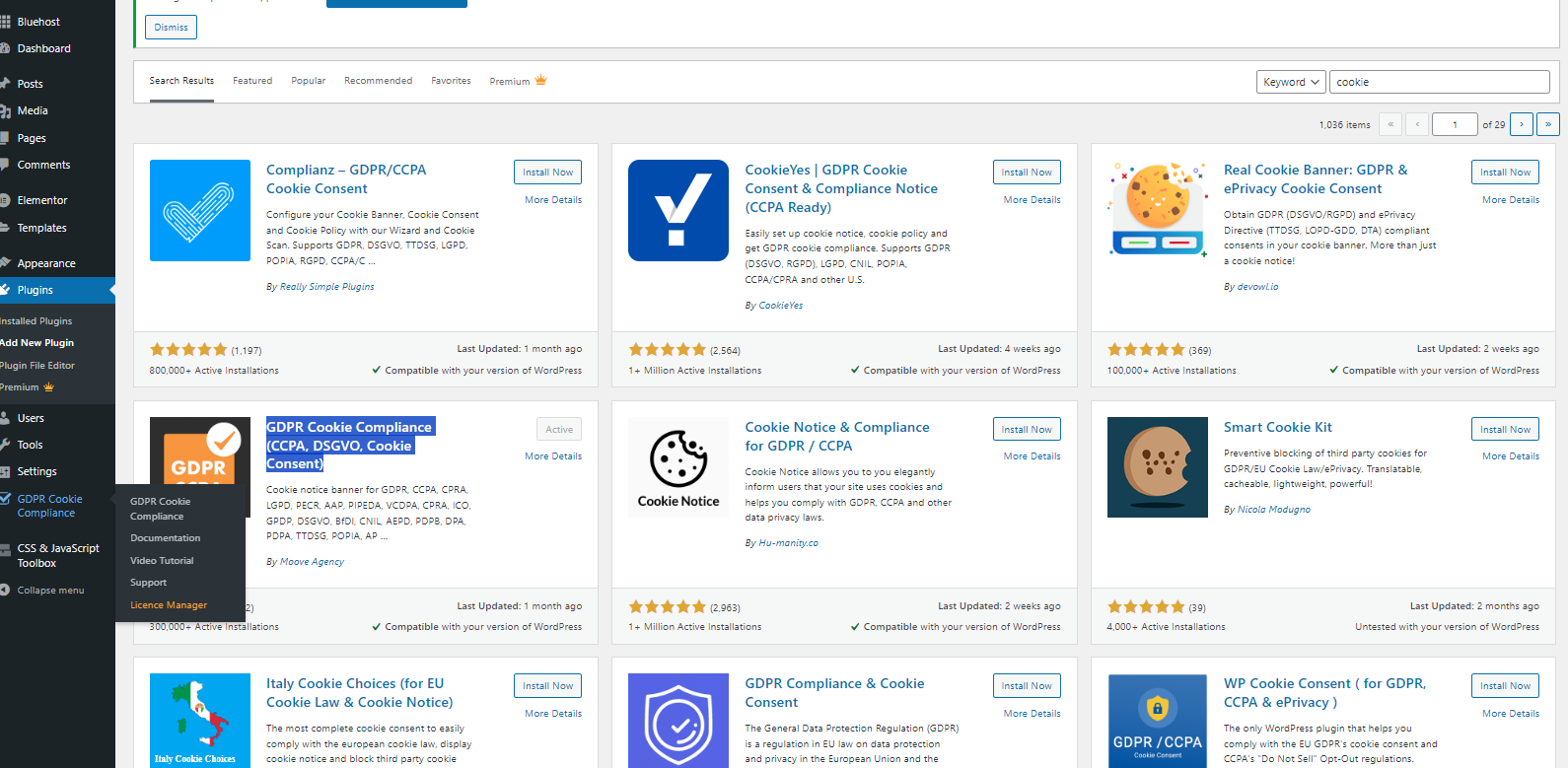Open the Posts menu

tap(30, 84)
